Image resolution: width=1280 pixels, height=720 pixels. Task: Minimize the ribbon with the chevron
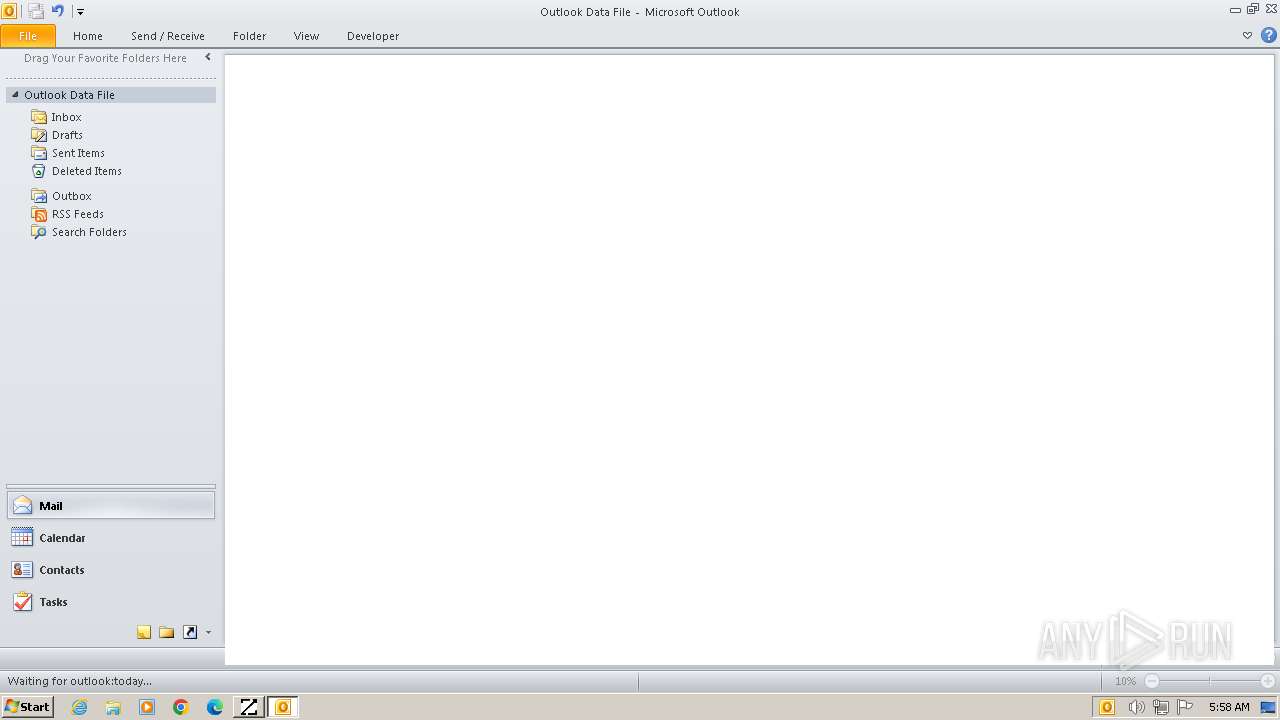(x=1247, y=35)
